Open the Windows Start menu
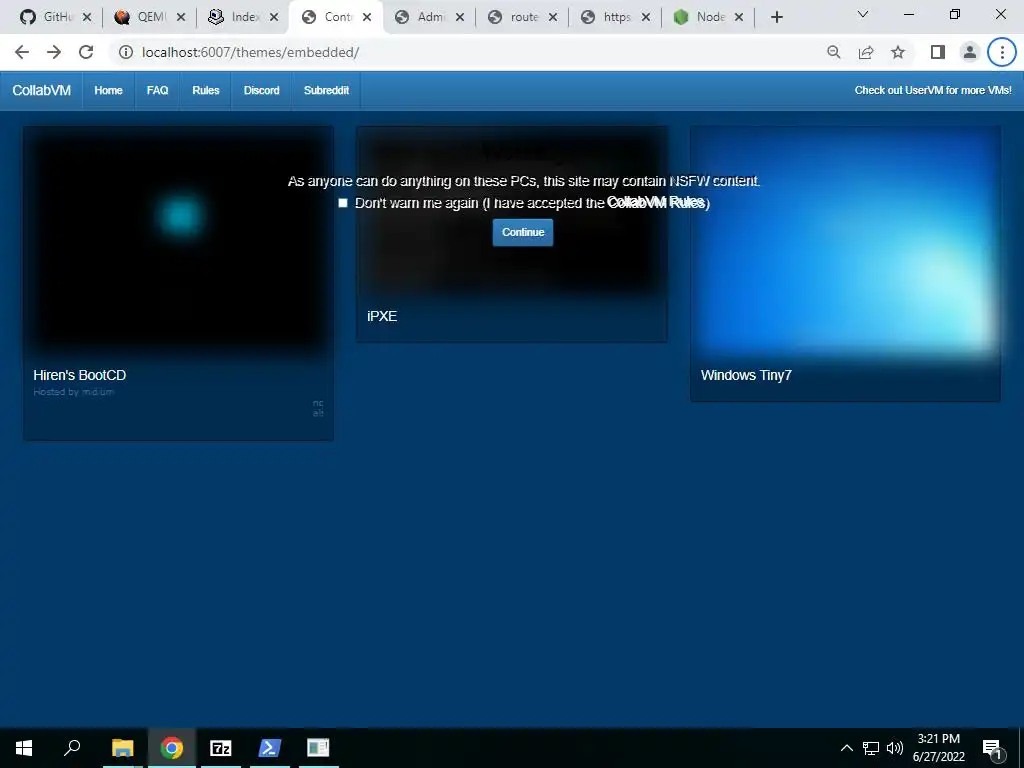This screenshot has width=1024, height=768. tap(24, 748)
